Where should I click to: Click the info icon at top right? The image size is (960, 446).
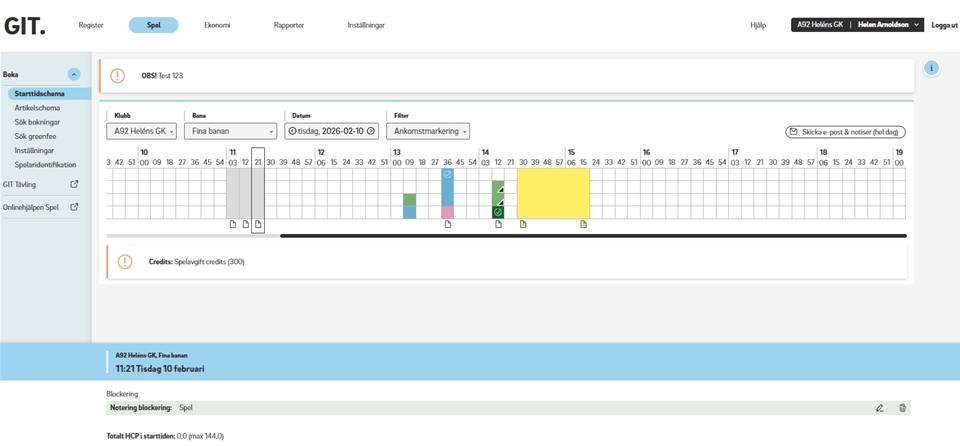click(x=931, y=68)
